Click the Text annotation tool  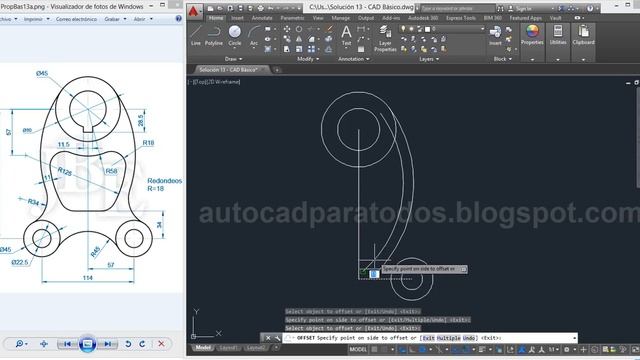[x=346, y=35]
